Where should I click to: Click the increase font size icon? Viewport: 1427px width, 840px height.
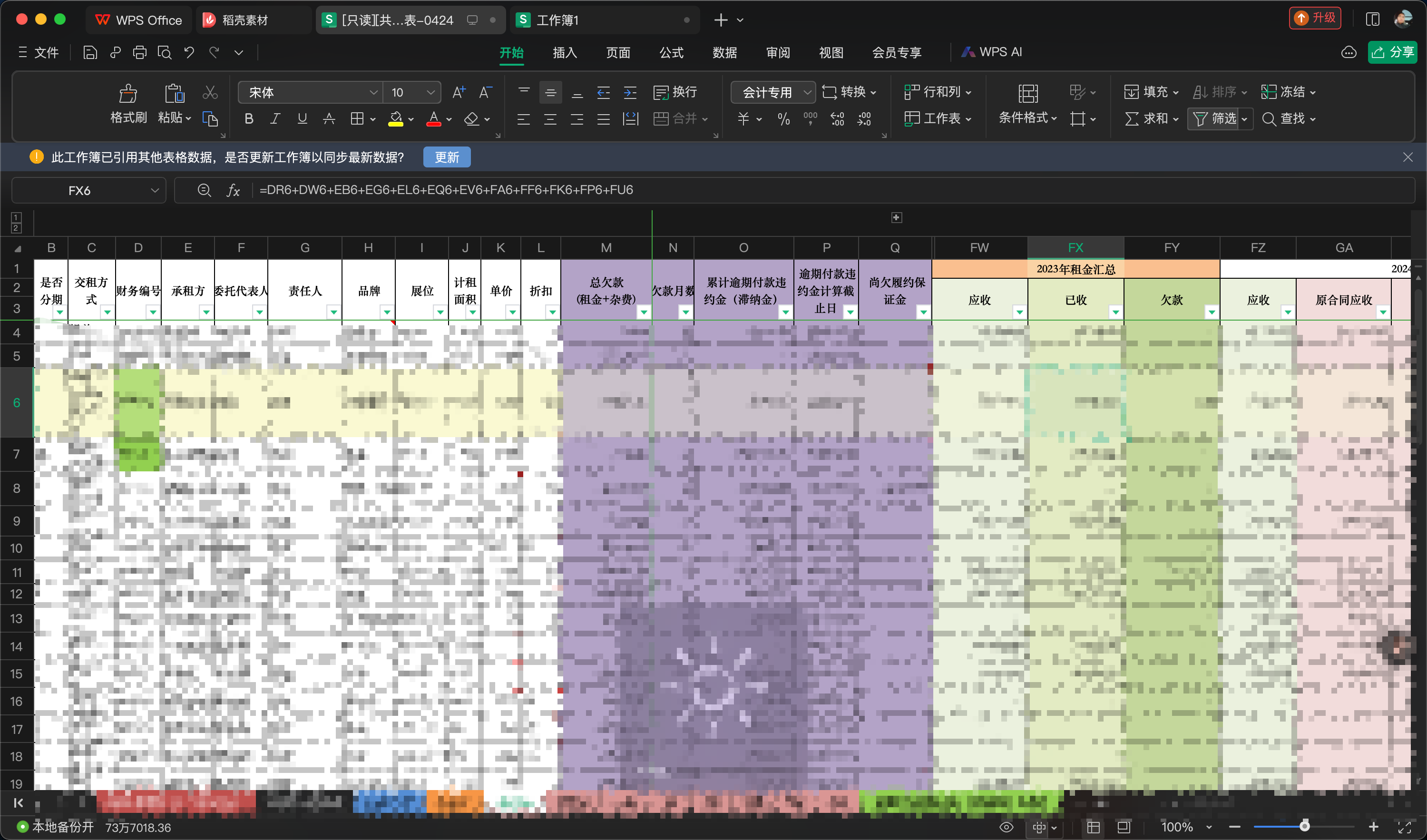click(459, 92)
